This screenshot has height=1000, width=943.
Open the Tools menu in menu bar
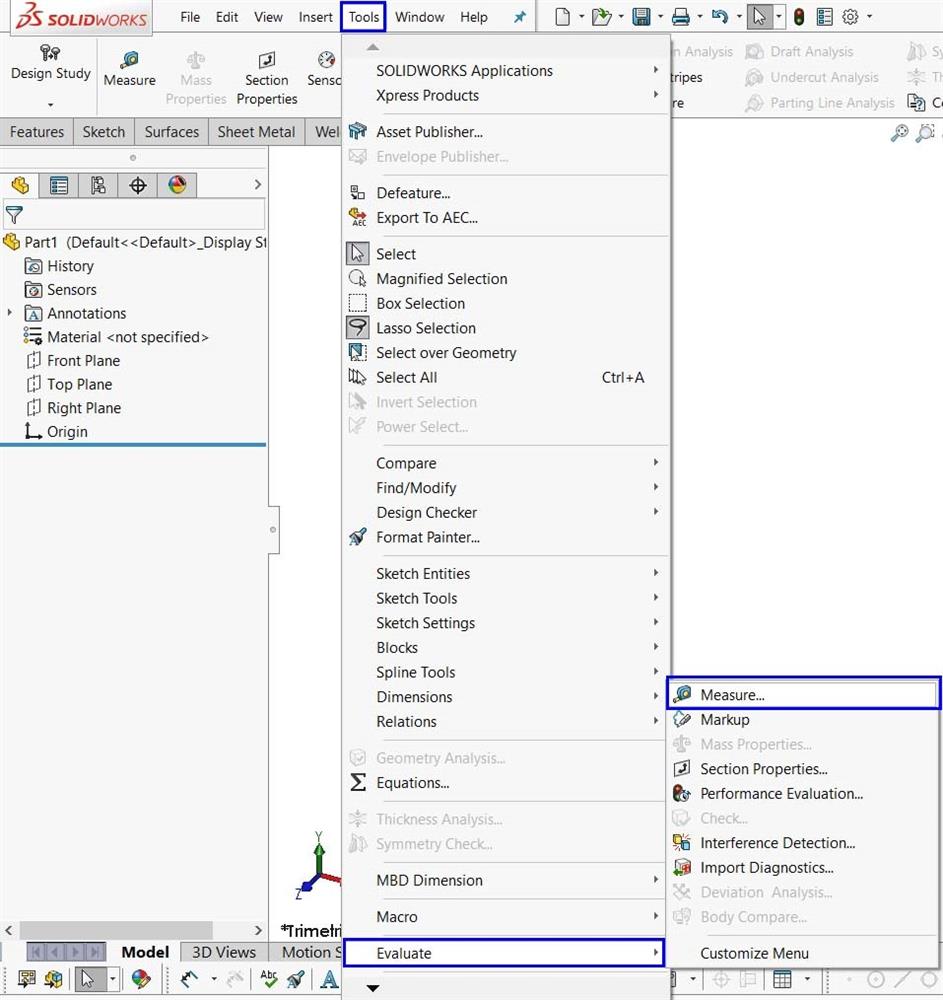tap(363, 17)
